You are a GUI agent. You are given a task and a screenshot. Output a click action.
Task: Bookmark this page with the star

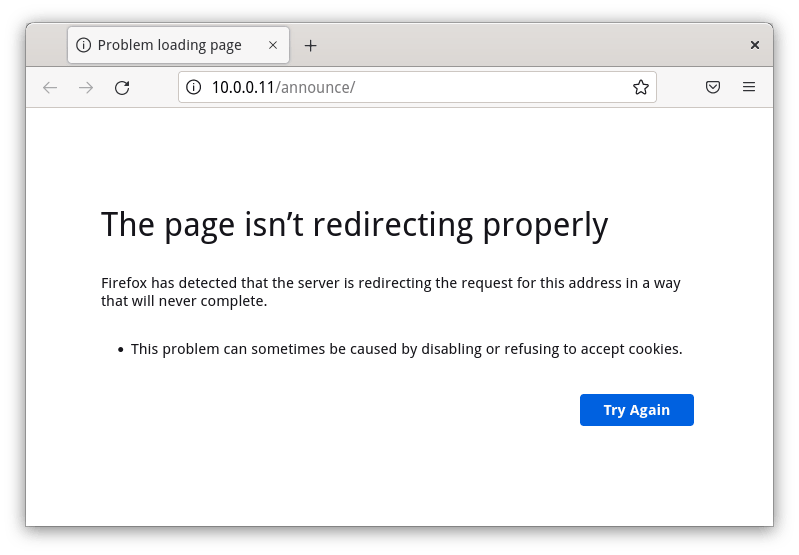tap(641, 87)
